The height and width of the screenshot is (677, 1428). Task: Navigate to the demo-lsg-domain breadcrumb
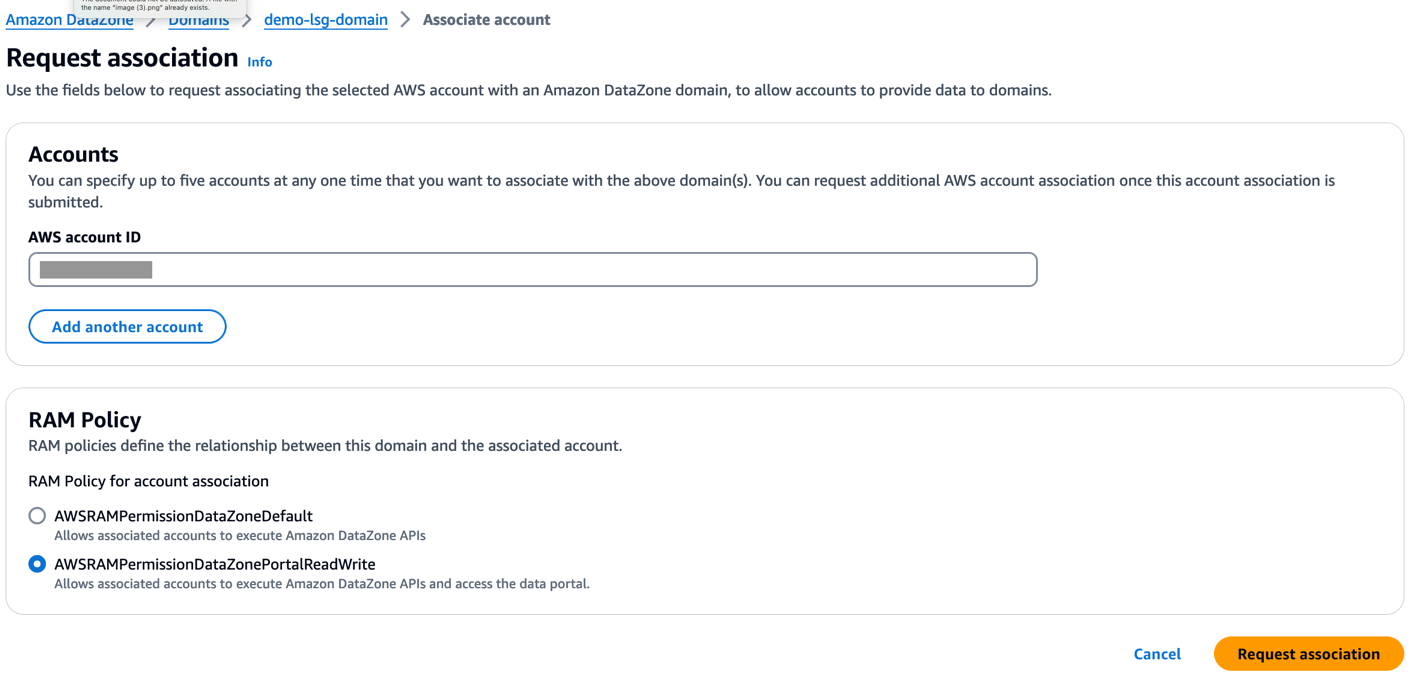click(x=325, y=20)
